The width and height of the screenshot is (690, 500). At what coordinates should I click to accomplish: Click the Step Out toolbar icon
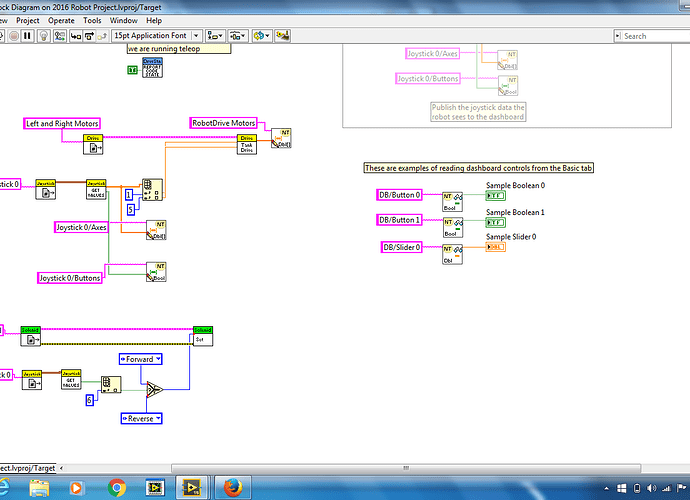102,36
